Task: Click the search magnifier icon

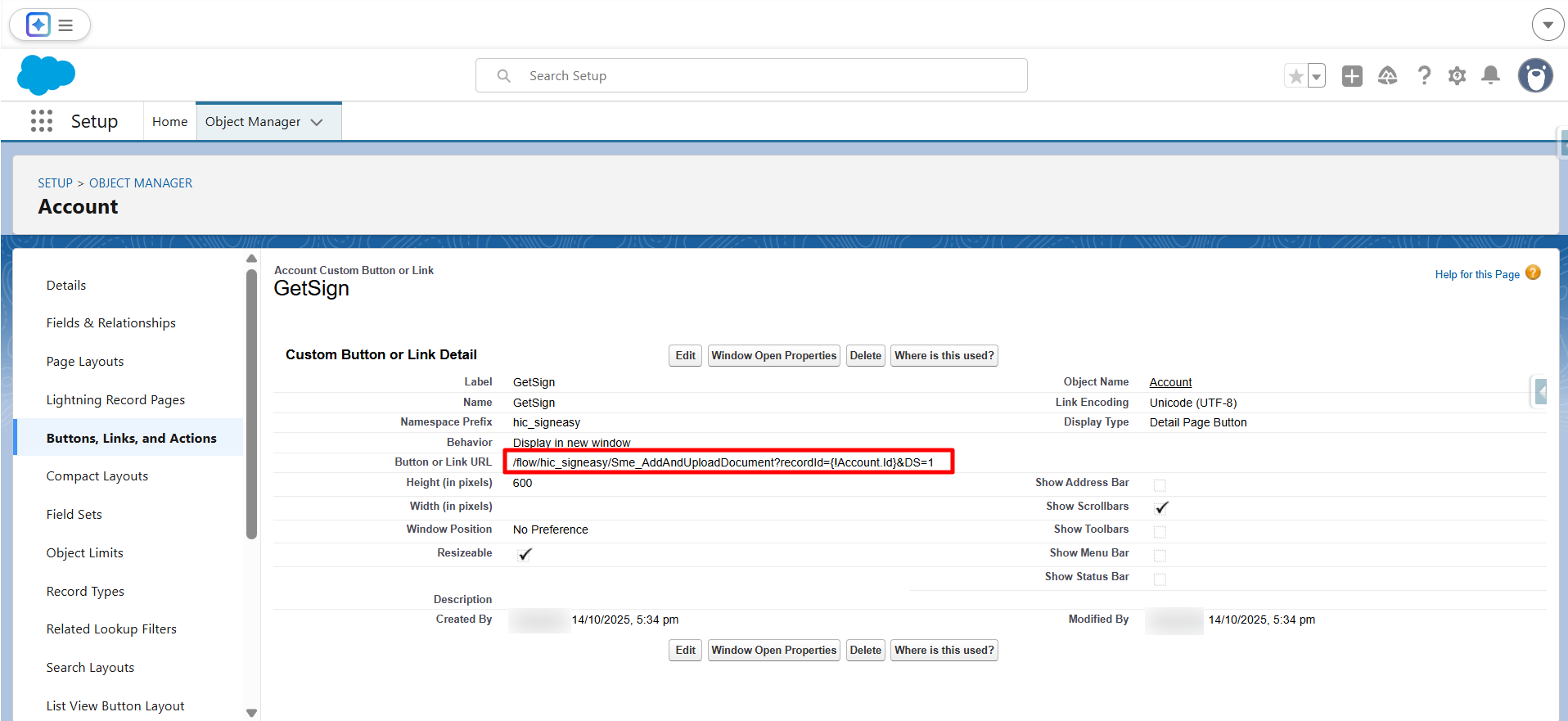Action: click(x=504, y=76)
